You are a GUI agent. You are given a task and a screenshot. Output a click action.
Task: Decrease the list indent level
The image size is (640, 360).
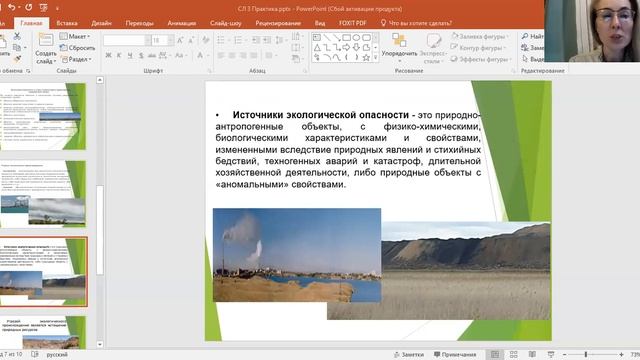point(256,40)
